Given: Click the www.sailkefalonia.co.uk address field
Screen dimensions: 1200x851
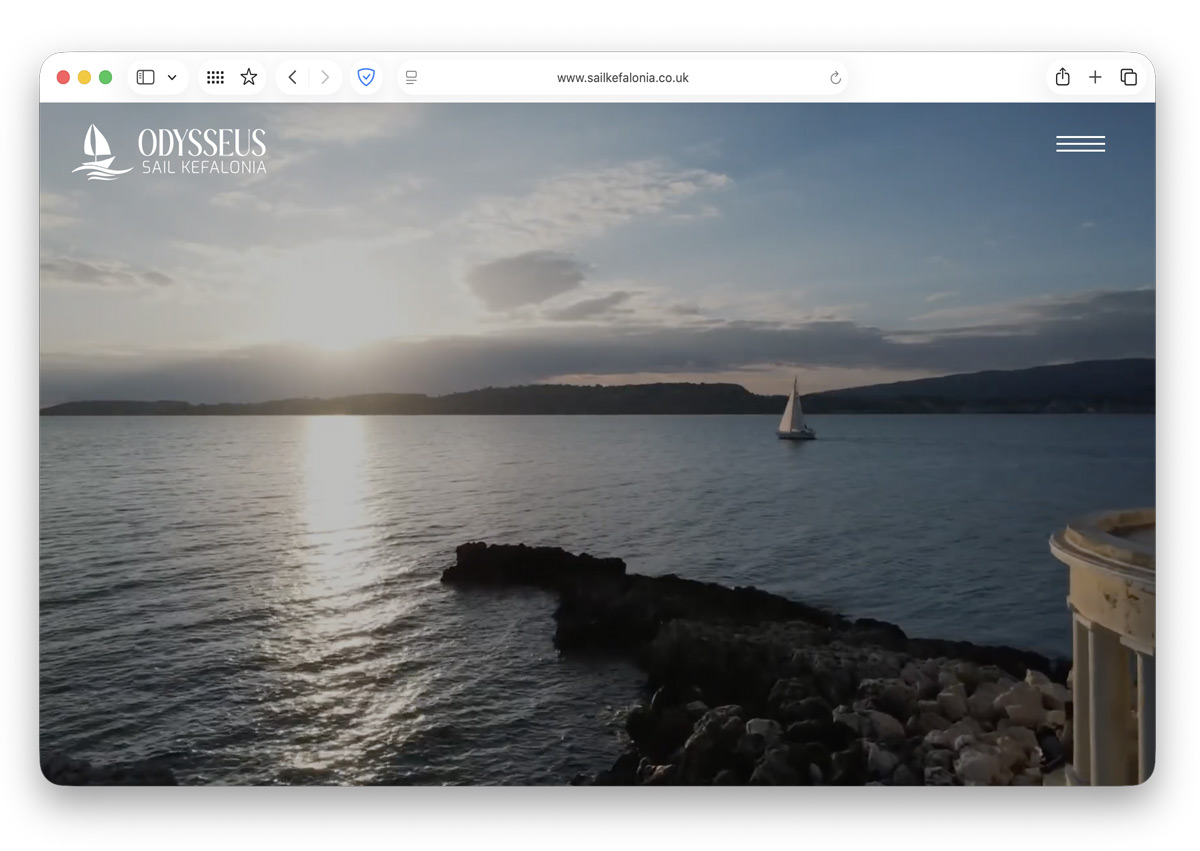Looking at the screenshot, I should (622, 77).
